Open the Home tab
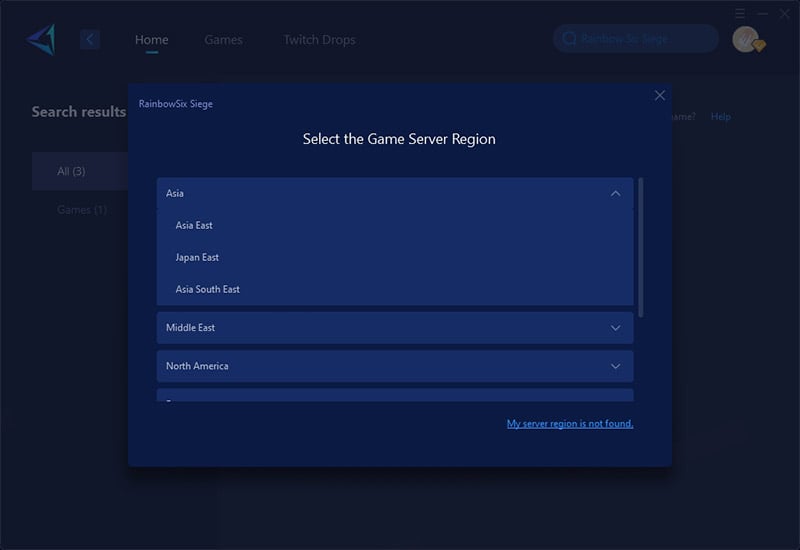 (152, 40)
